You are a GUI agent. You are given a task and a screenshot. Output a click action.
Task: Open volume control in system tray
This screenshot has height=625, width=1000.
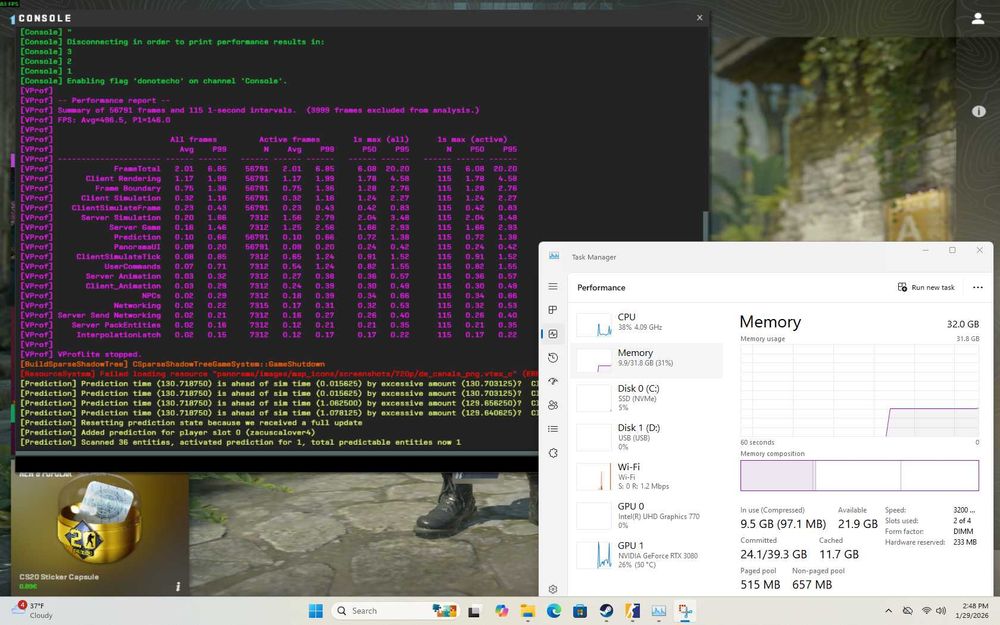[941, 611]
